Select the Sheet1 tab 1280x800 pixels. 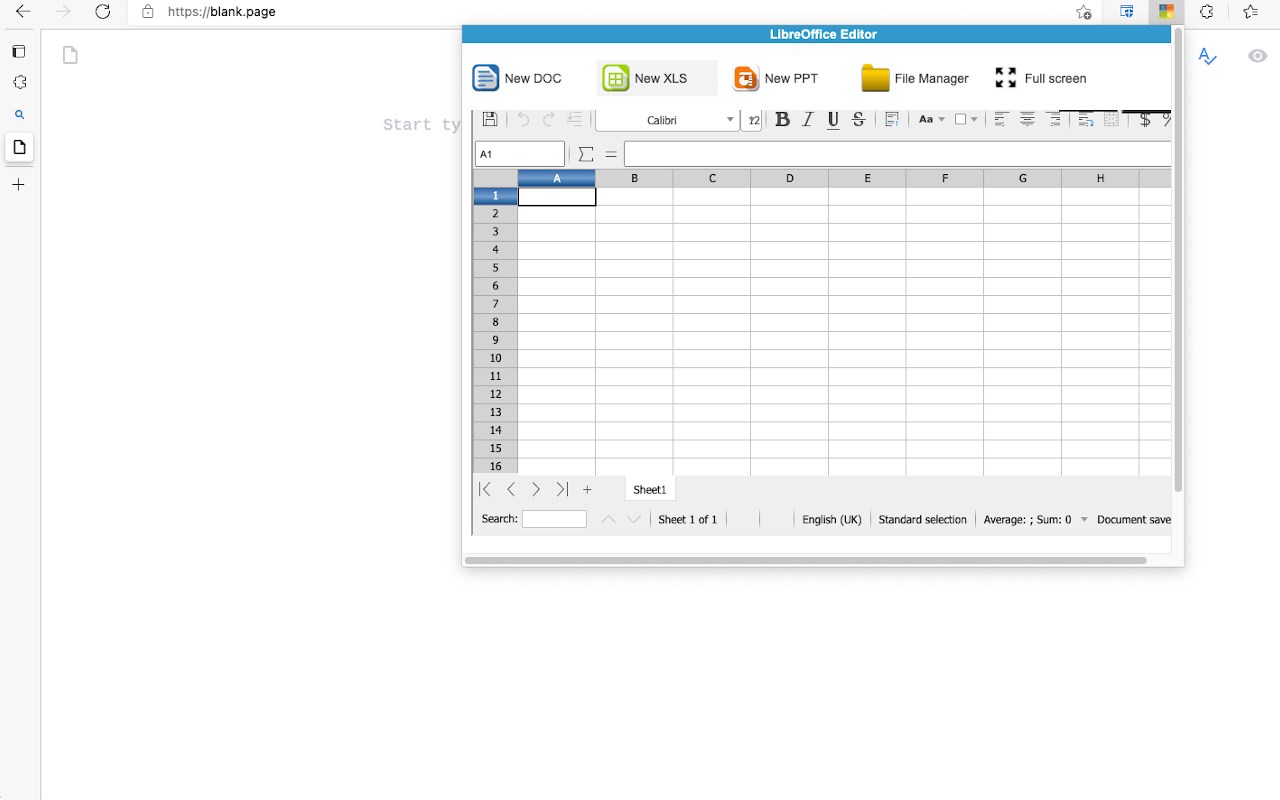[650, 489]
